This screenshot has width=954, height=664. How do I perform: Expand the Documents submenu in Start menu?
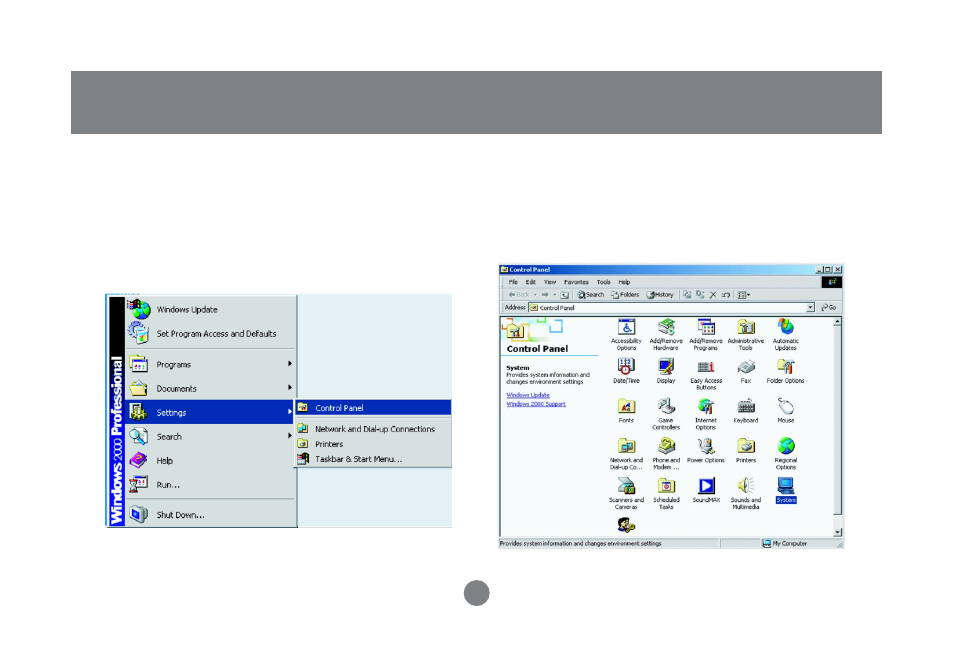click(x=211, y=388)
